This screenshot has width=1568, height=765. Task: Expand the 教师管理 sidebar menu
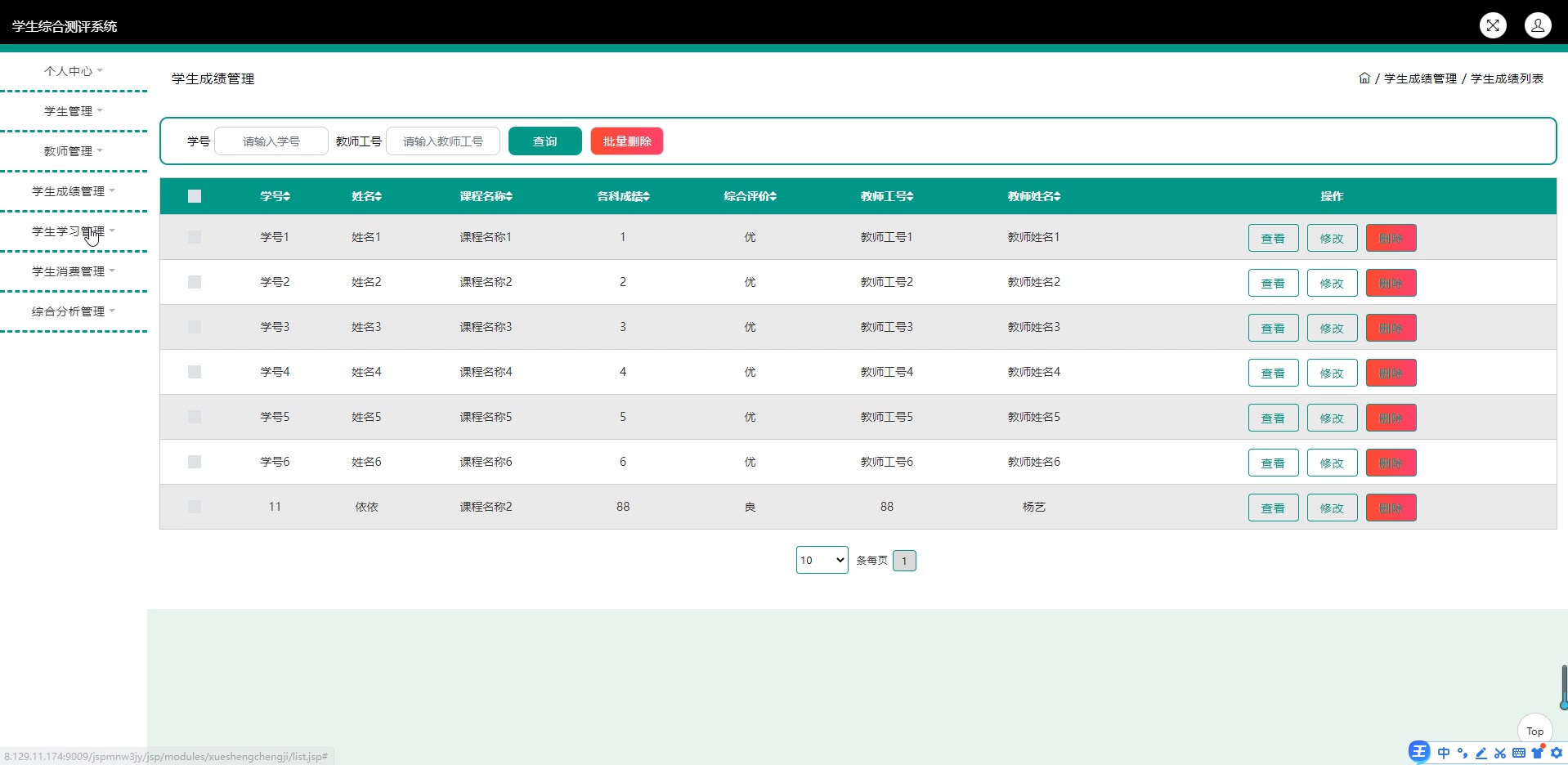point(74,151)
